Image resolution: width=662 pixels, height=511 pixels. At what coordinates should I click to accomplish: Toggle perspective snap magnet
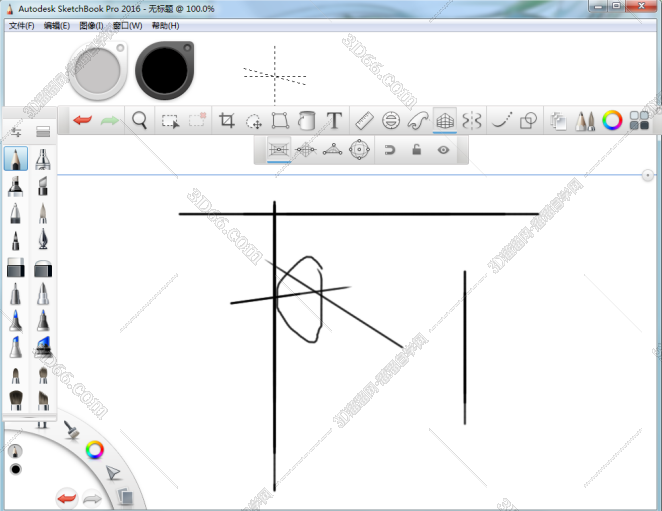tap(390, 149)
